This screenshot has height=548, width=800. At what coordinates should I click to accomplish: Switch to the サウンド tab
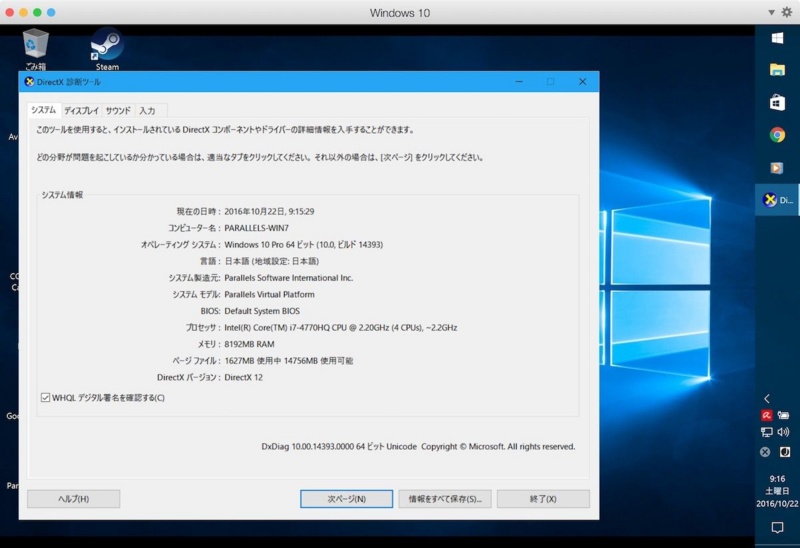click(x=118, y=111)
